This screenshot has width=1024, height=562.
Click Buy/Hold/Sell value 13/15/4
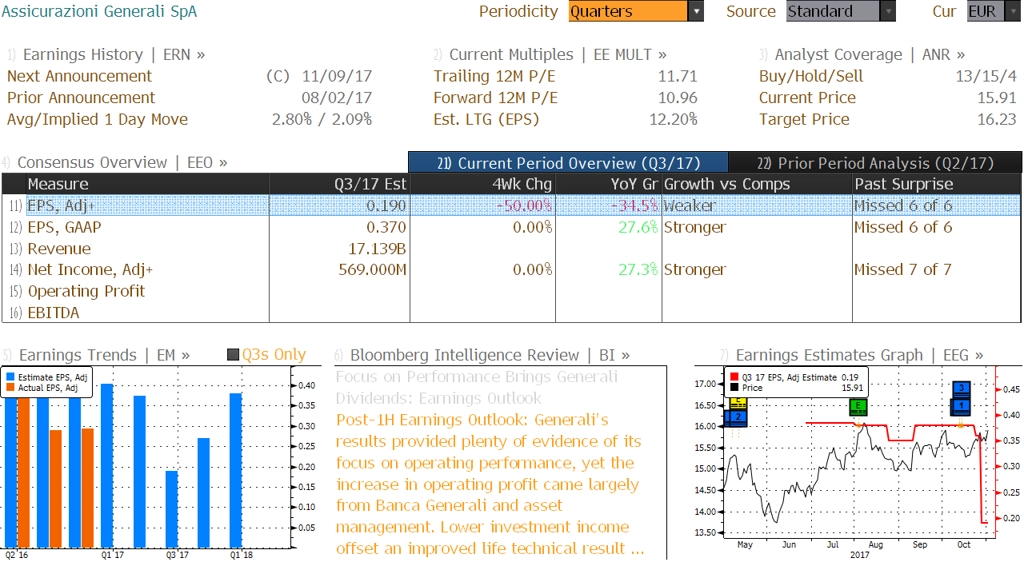point(986,76)
